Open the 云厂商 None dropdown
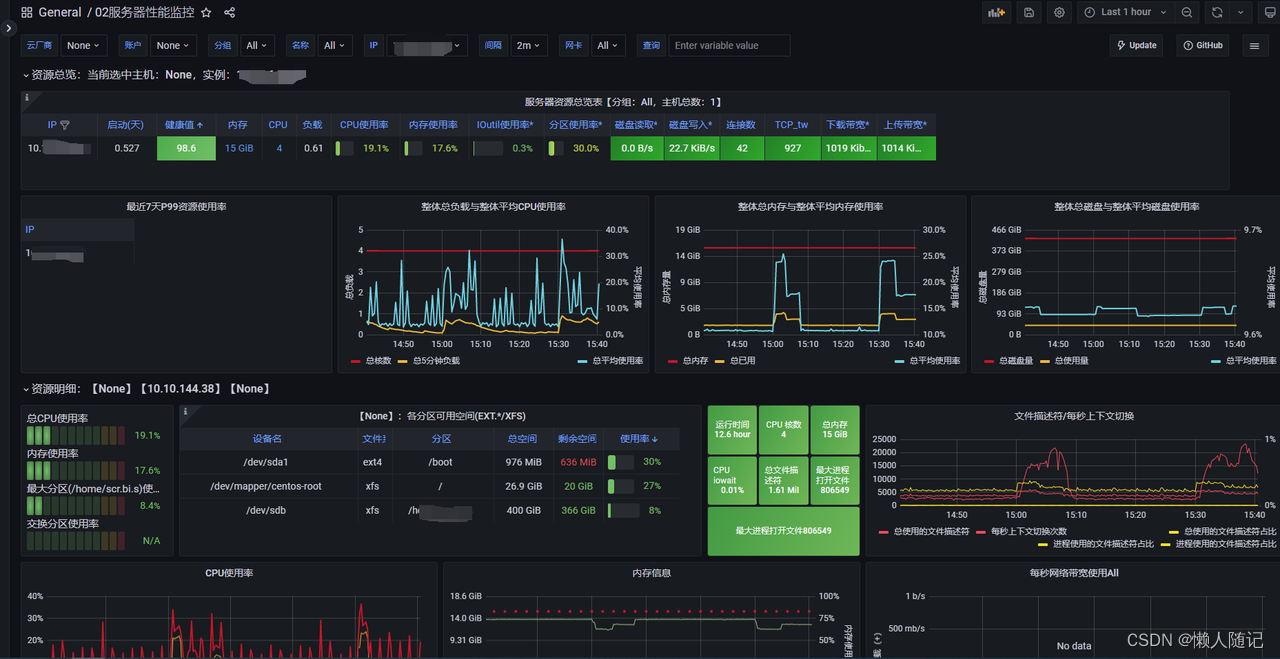The height and width of the screenshot is (659, 1280). click(x=84, y=45)
